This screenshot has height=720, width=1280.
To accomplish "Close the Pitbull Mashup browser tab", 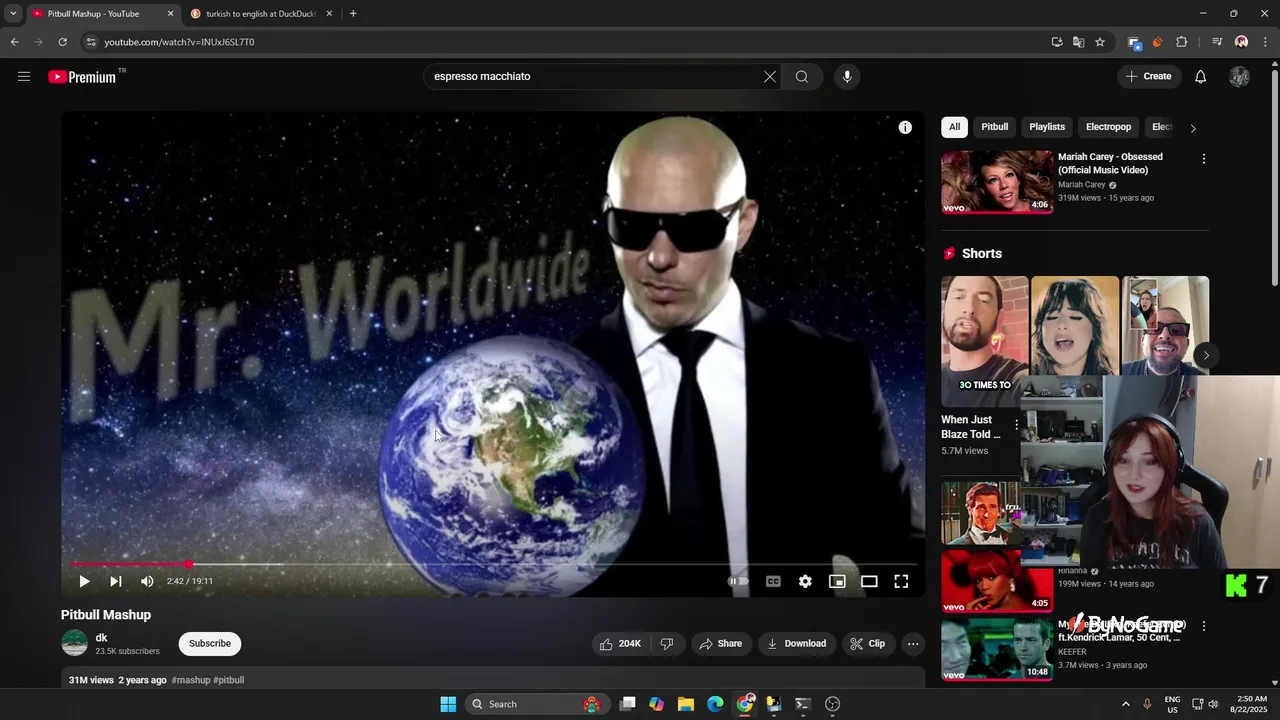I will [170, 14].
